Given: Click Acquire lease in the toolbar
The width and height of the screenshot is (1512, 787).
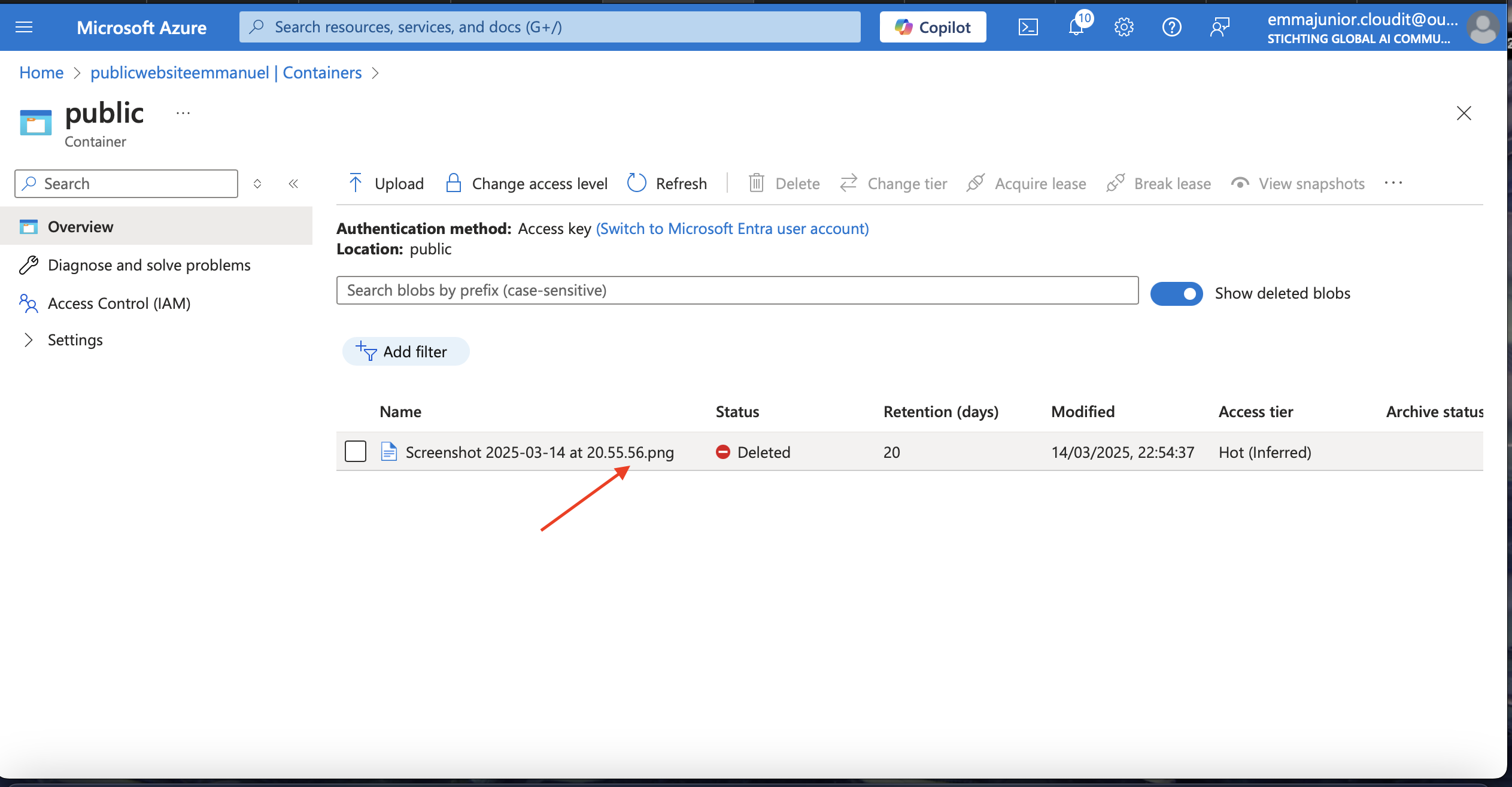Looking at the screenshot, I should click(1027, 184).
